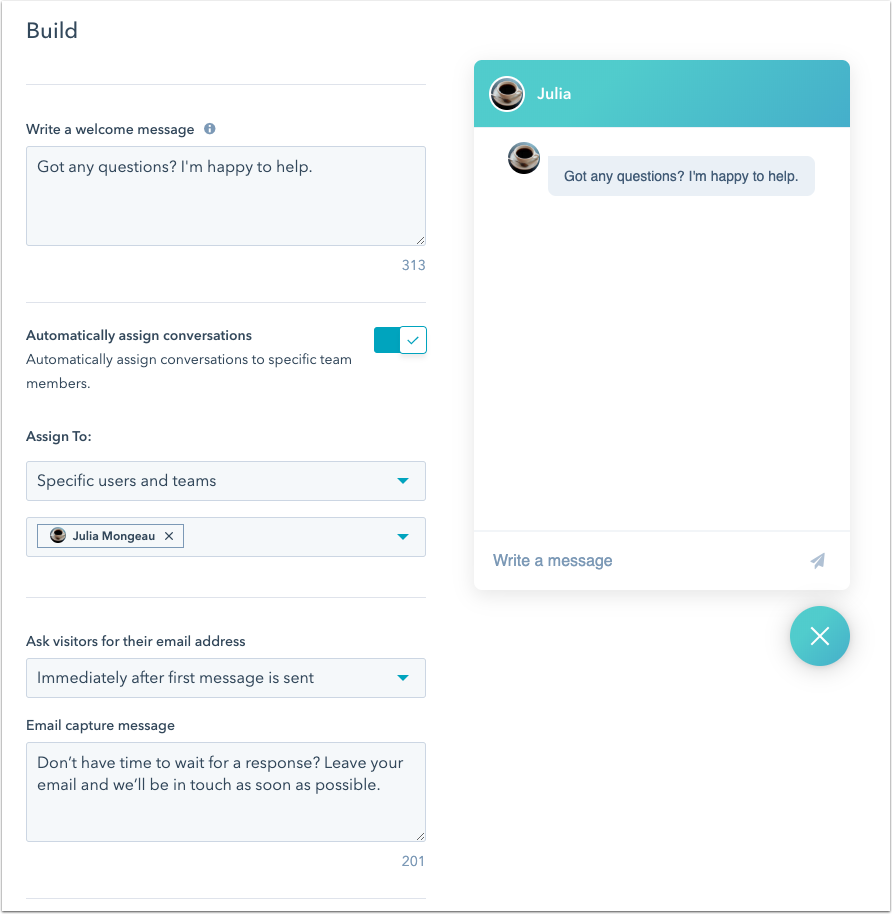This screenshot has width=892, height=914.
Task: Click the coffee avatar in Julia Mongeau tag
Action: (58, 536)
